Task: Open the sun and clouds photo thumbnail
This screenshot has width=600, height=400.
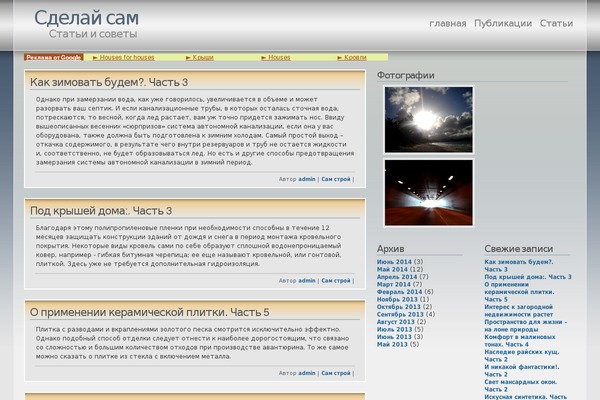Action: (429, 119)
